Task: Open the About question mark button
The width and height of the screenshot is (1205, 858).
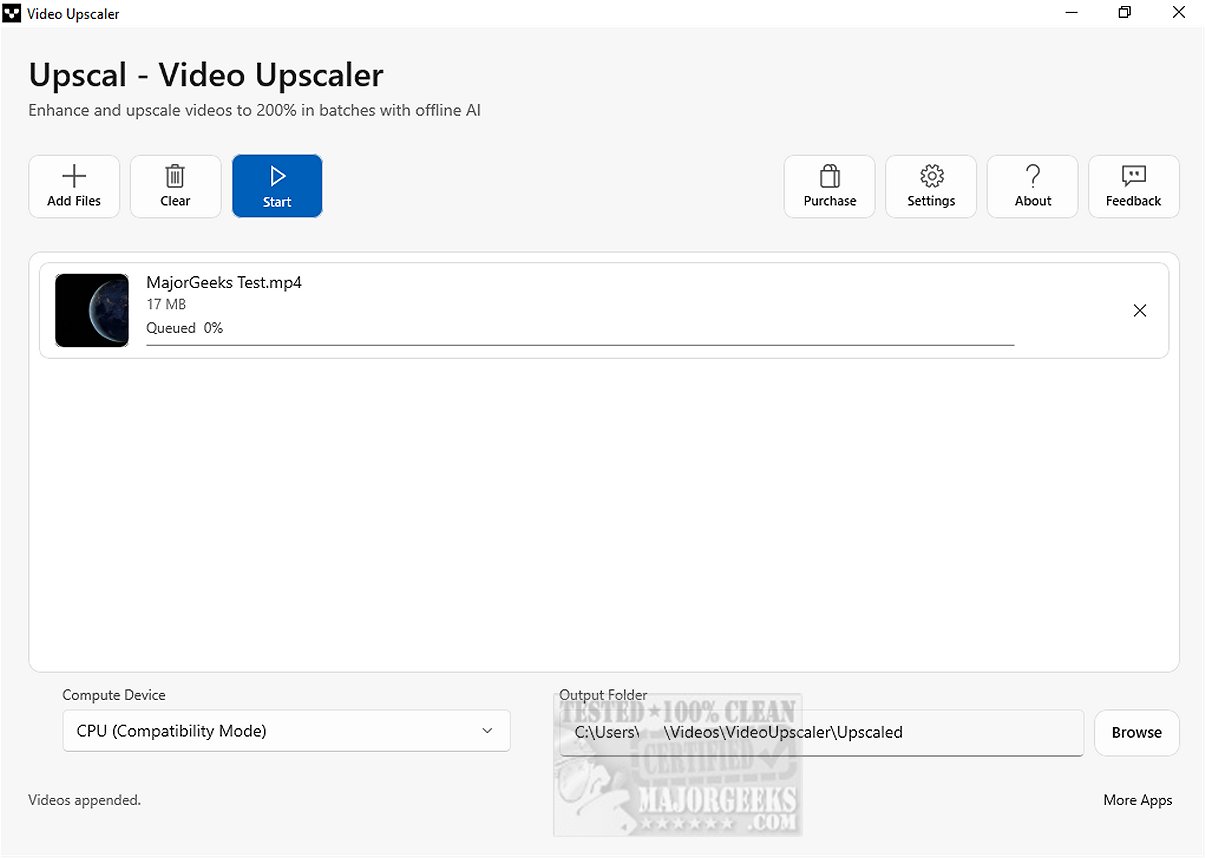Action: tap(1033, 186)
